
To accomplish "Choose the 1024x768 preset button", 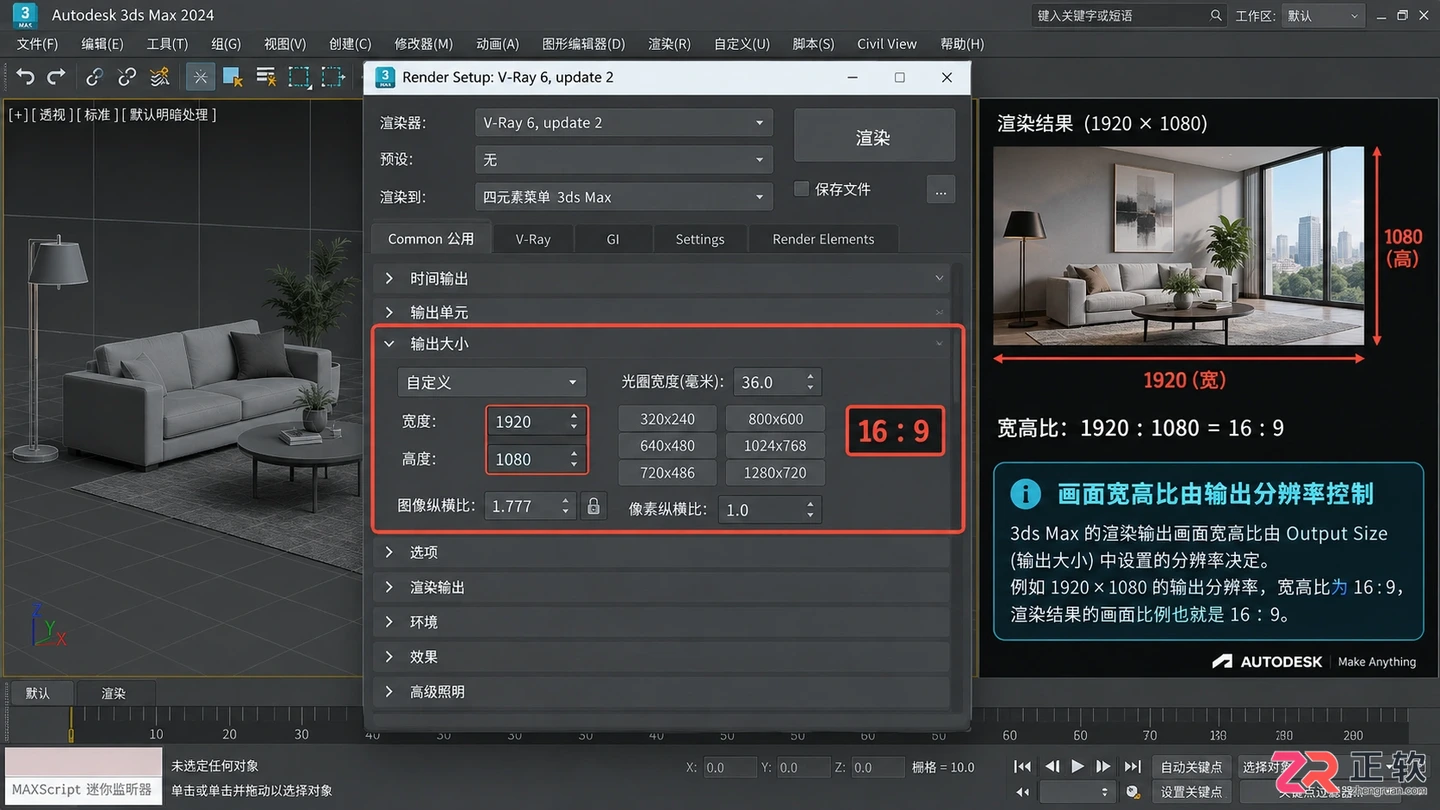I will (x=775, y=446).
